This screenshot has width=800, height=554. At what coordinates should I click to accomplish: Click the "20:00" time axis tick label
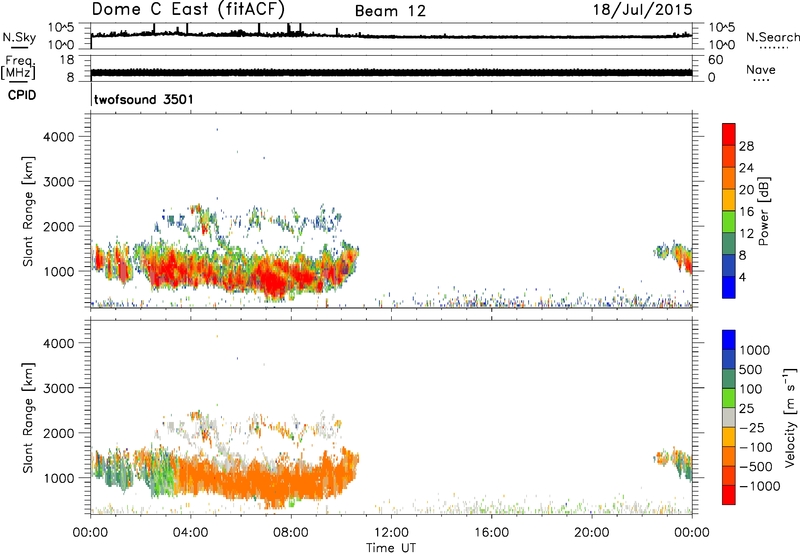point(592,533)
